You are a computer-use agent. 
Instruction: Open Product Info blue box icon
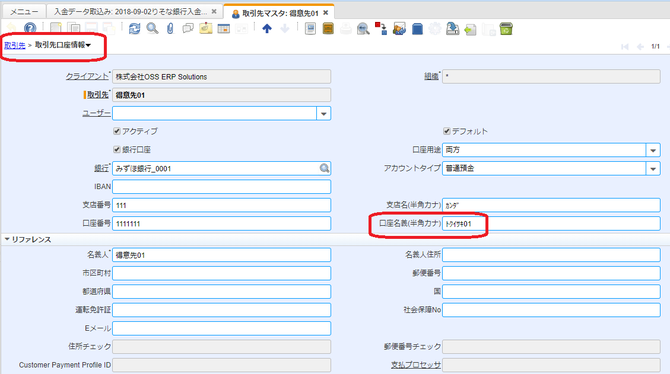[x=417, y=29]
